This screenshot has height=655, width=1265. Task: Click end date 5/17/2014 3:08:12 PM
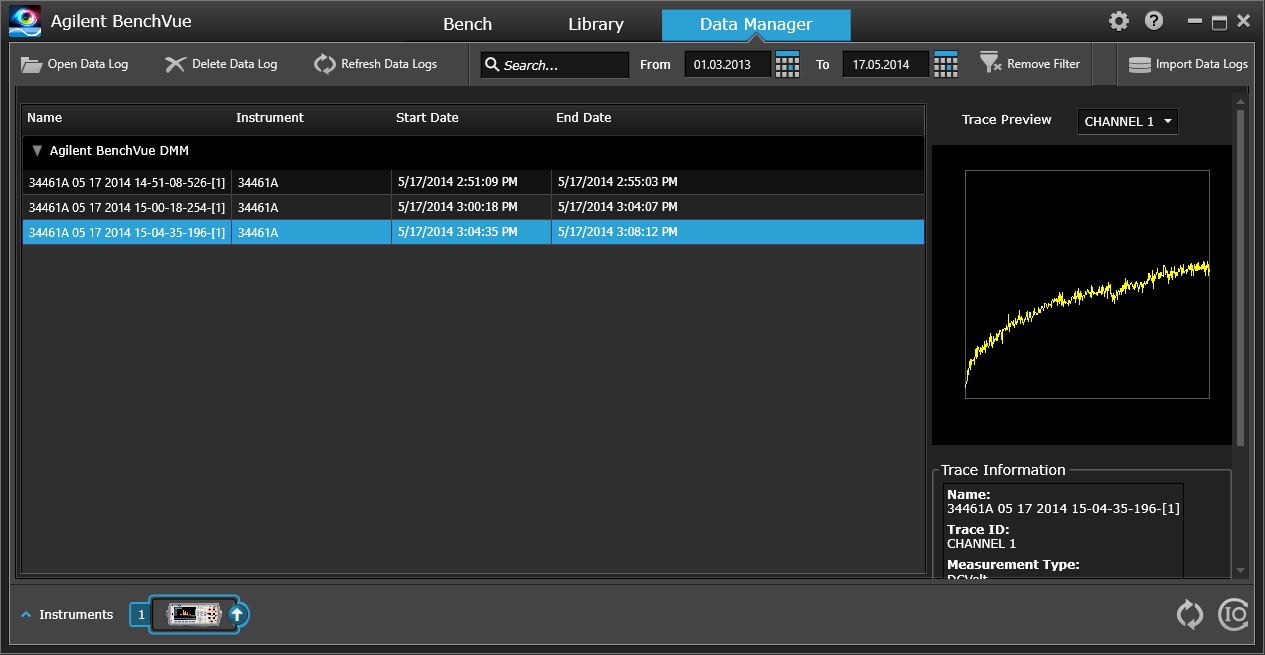(x=617, y=232)
